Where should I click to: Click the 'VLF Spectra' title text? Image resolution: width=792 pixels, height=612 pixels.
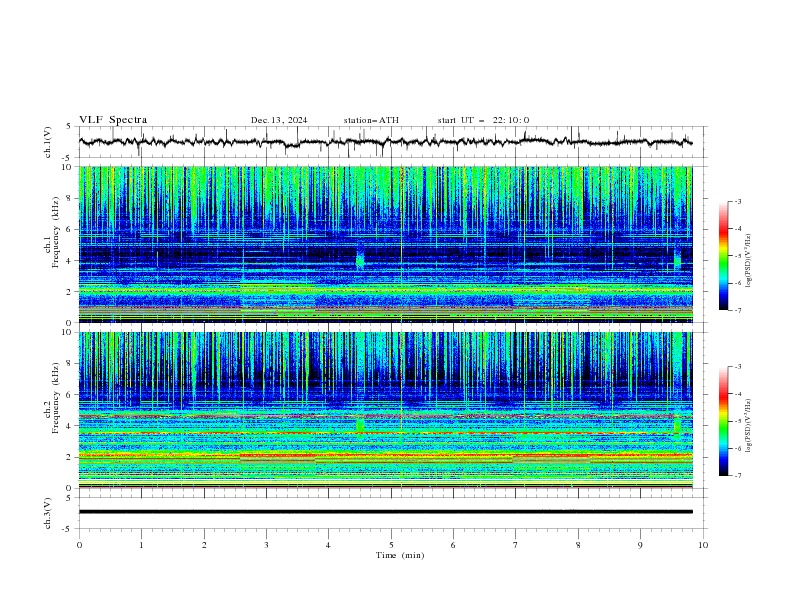[113, 120]
